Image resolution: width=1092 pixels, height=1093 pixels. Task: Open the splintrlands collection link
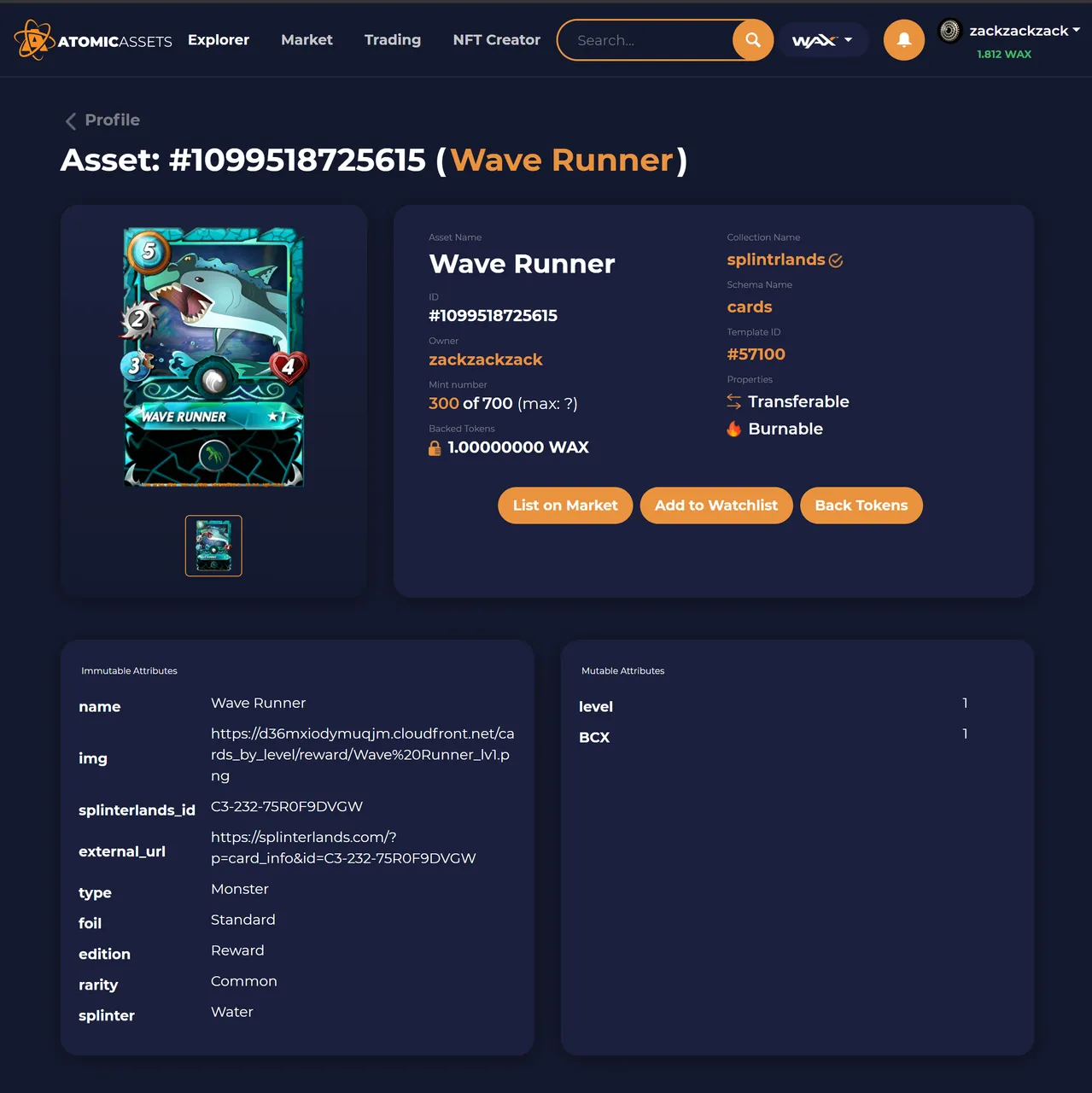coord(776,260)
